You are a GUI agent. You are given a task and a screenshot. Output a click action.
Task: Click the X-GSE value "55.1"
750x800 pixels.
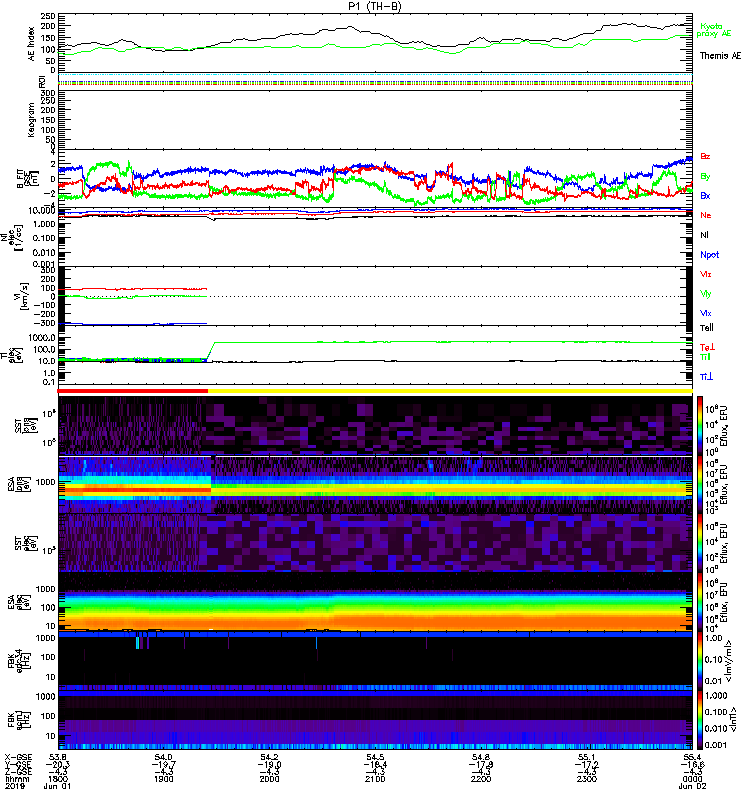(587, 757)
